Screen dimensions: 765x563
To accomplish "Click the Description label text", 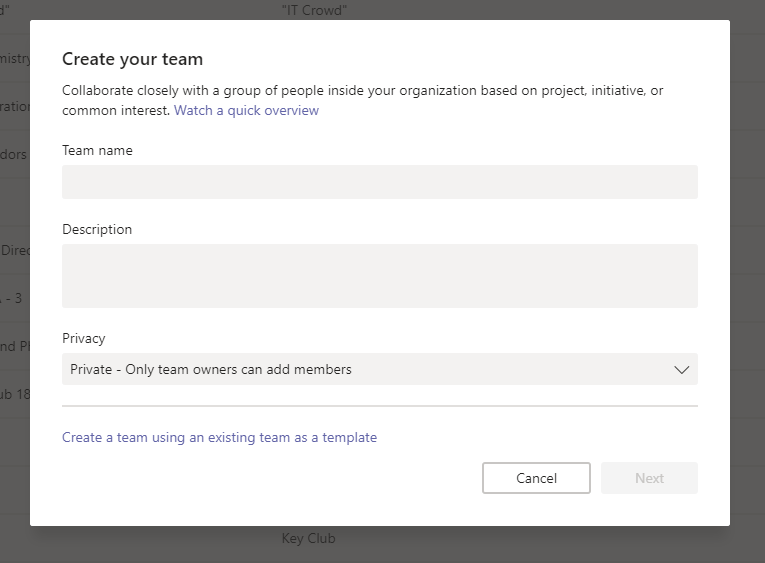I will (x=97, y=229).
